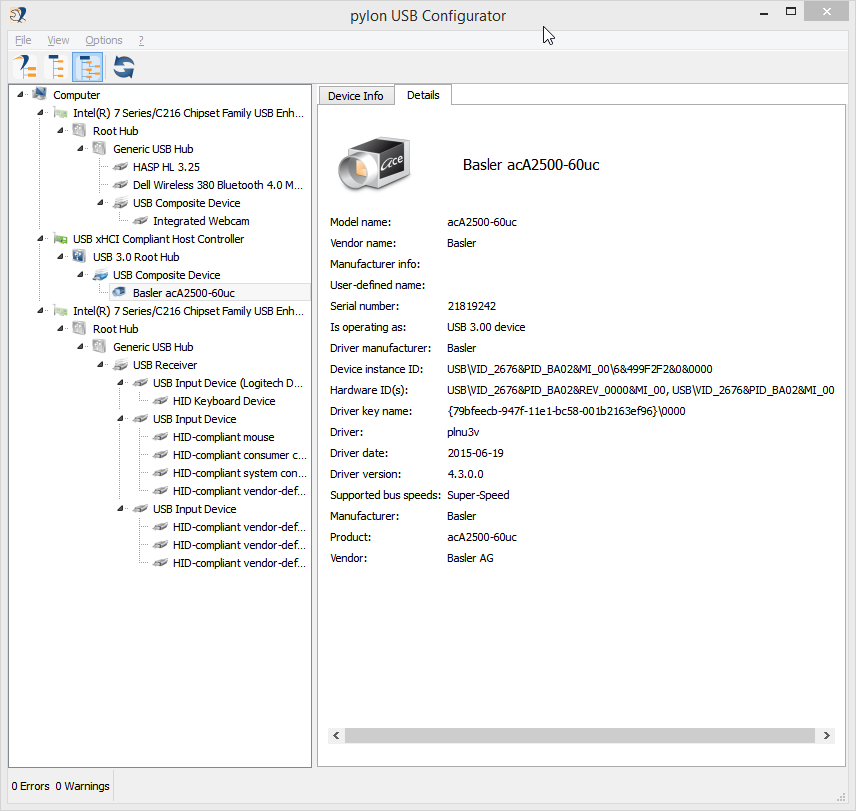This screenshot has height=811, width=856.
Task: Click the Basler camera icon in tree
Action: pos(119,293)
